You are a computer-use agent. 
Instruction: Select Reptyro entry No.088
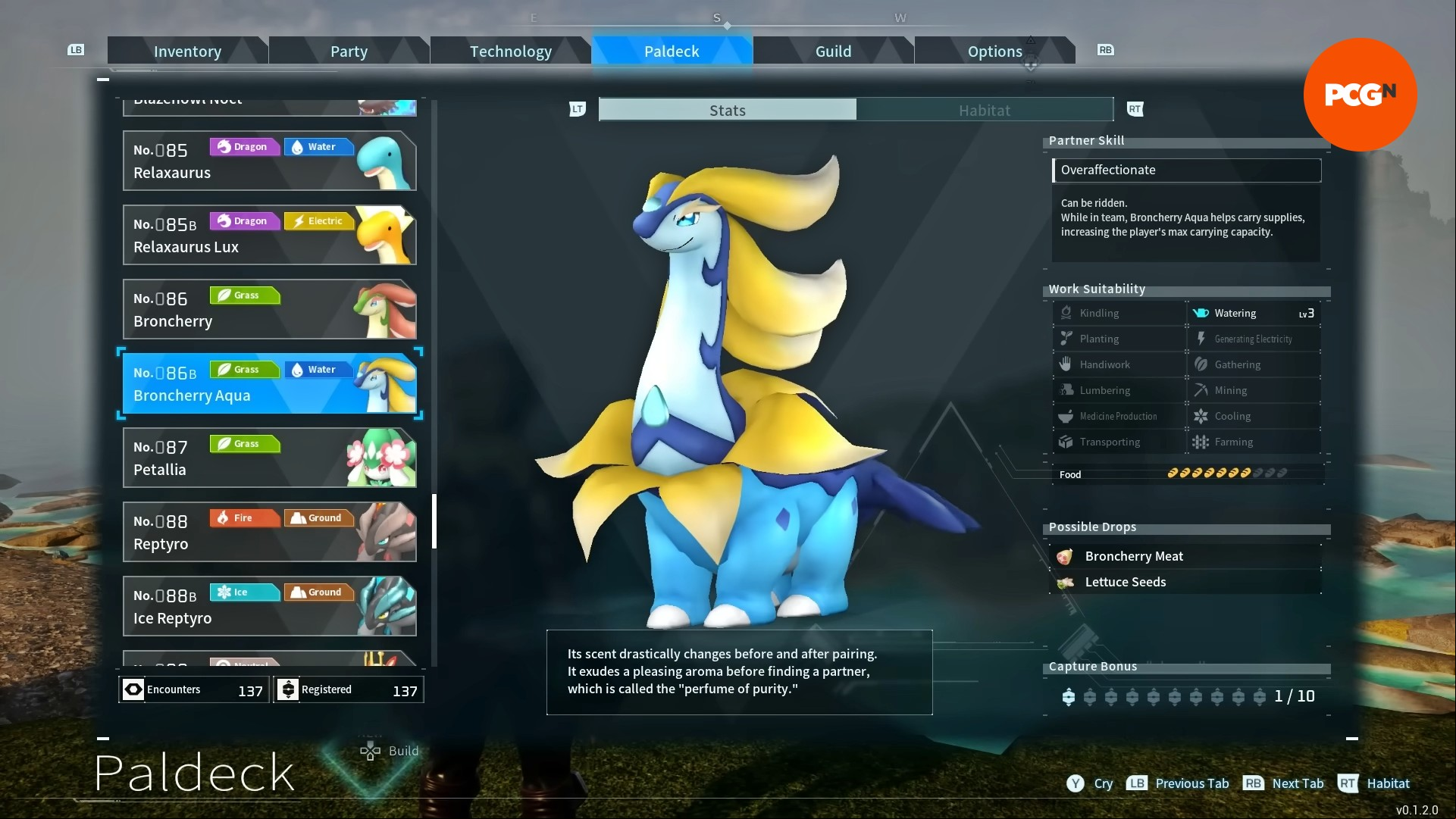270,532
